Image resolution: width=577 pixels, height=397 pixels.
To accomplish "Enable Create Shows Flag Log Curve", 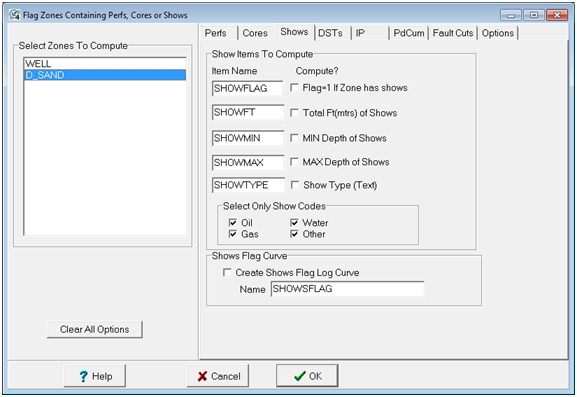I will [x=227, y=272].
